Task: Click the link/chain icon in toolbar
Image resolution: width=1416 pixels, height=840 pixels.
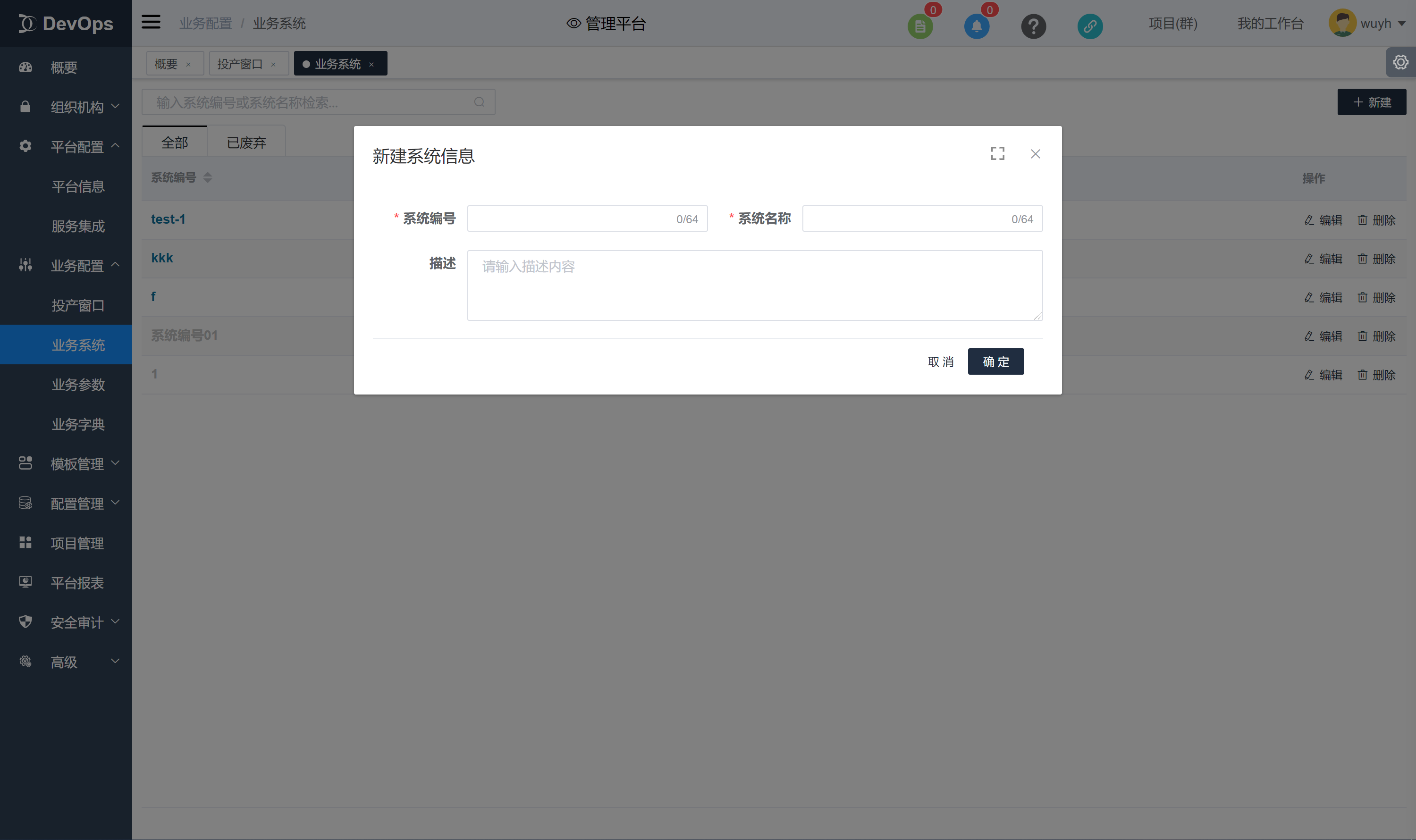Action: [1090, 23]
